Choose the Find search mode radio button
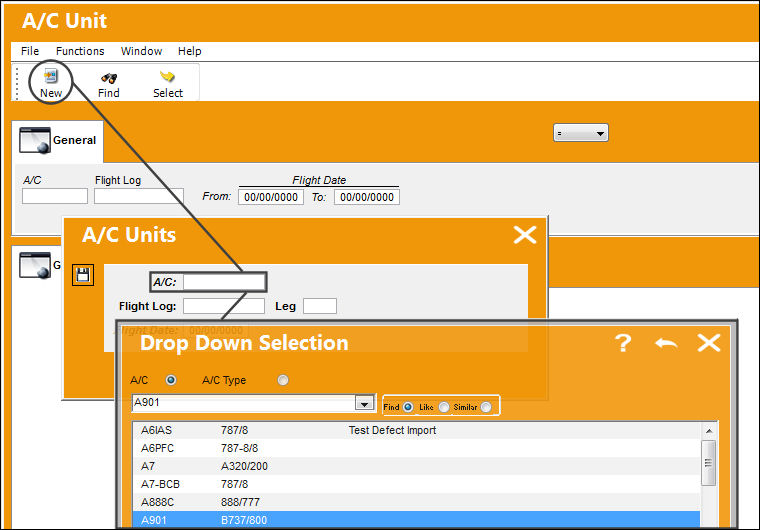Viewport: 760px width, 530px height. pyautogui.click(x=408, y=407)
